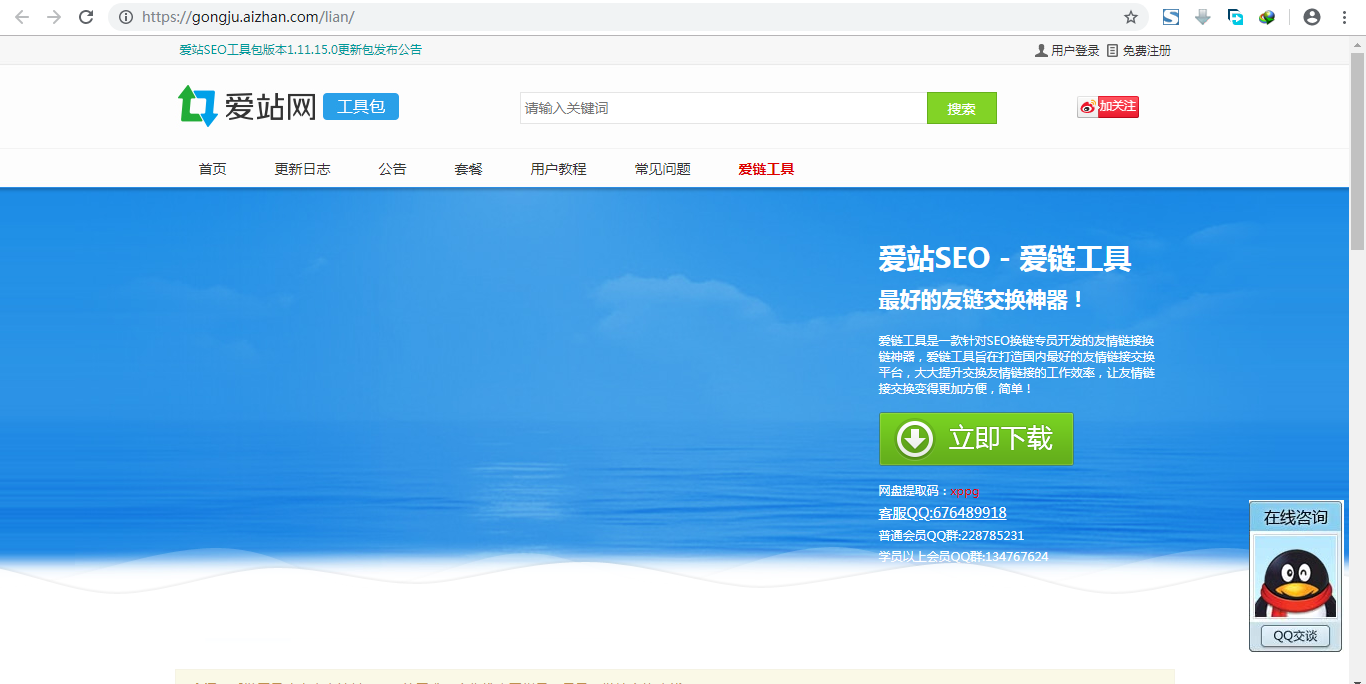This screenshot has width=1366, height=684.
Task: Click the IDM globe extension icon in toolbar
Action: click(1266, 17)
